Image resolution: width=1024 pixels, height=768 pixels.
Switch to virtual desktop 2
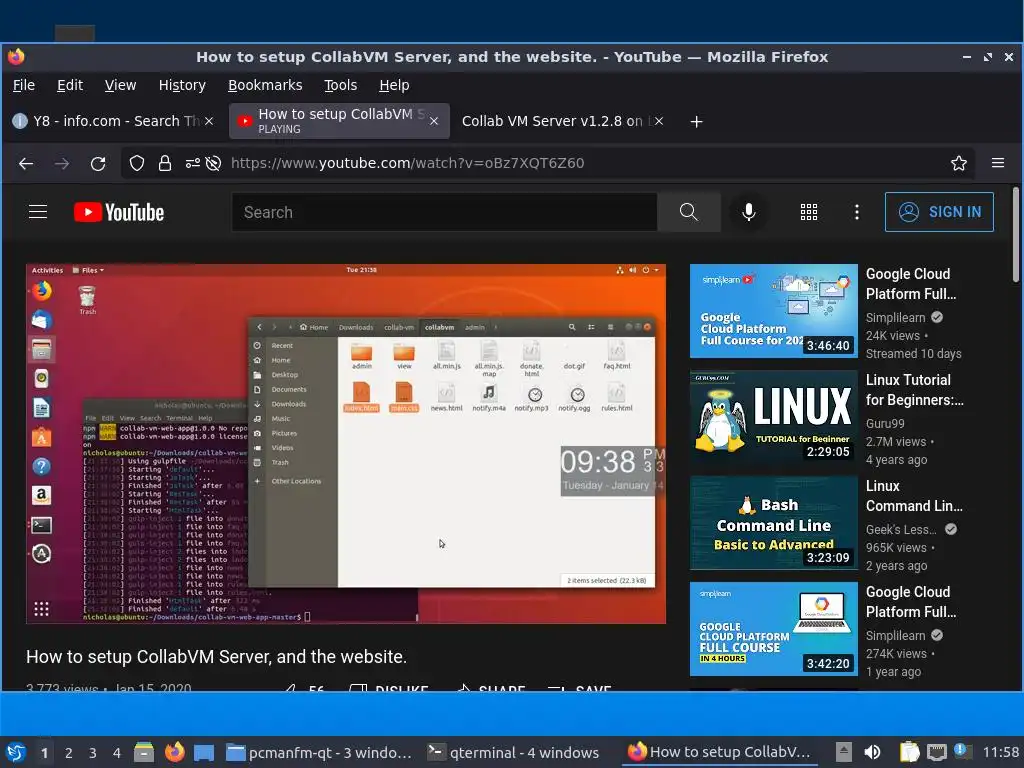point(69,752)
